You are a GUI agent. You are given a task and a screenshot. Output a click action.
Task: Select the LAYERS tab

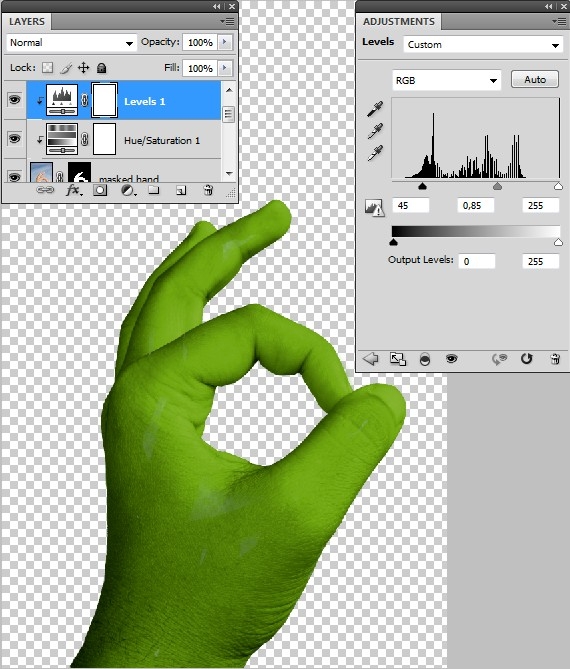(26, 21)
